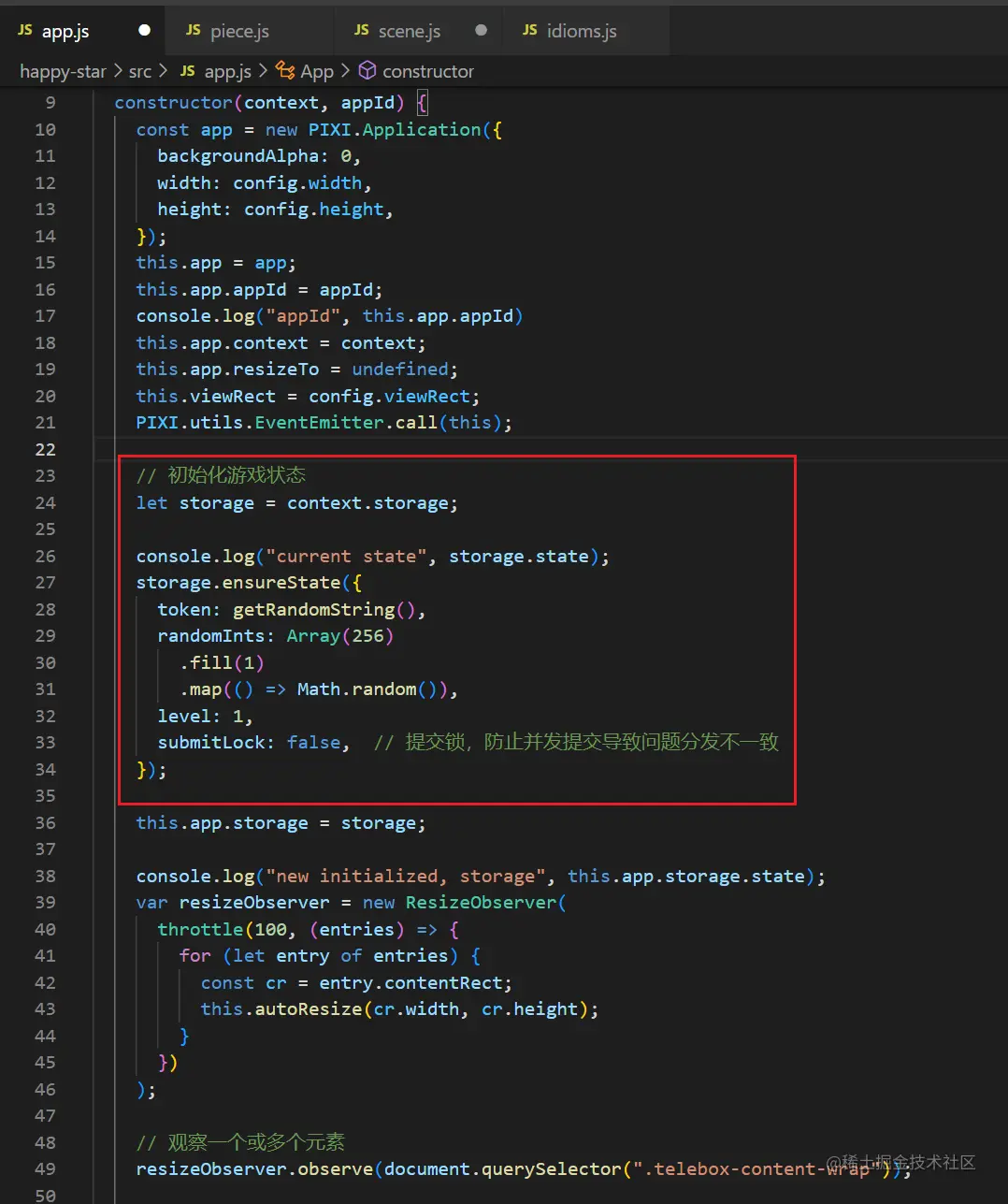The height and width of the screenshot is (1204, 1008).
Task: Click the JS icon on the app.js tab
Action: pos(25,30)
